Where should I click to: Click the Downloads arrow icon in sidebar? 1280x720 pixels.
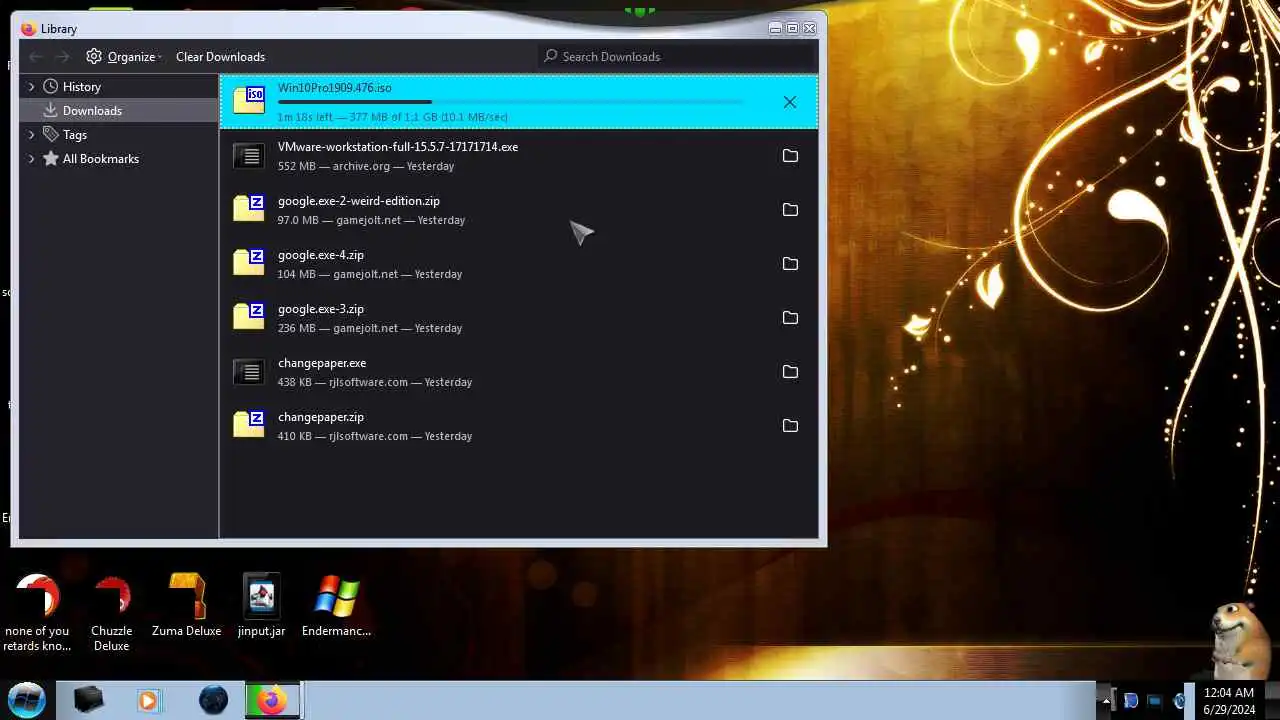click(51, 111)
